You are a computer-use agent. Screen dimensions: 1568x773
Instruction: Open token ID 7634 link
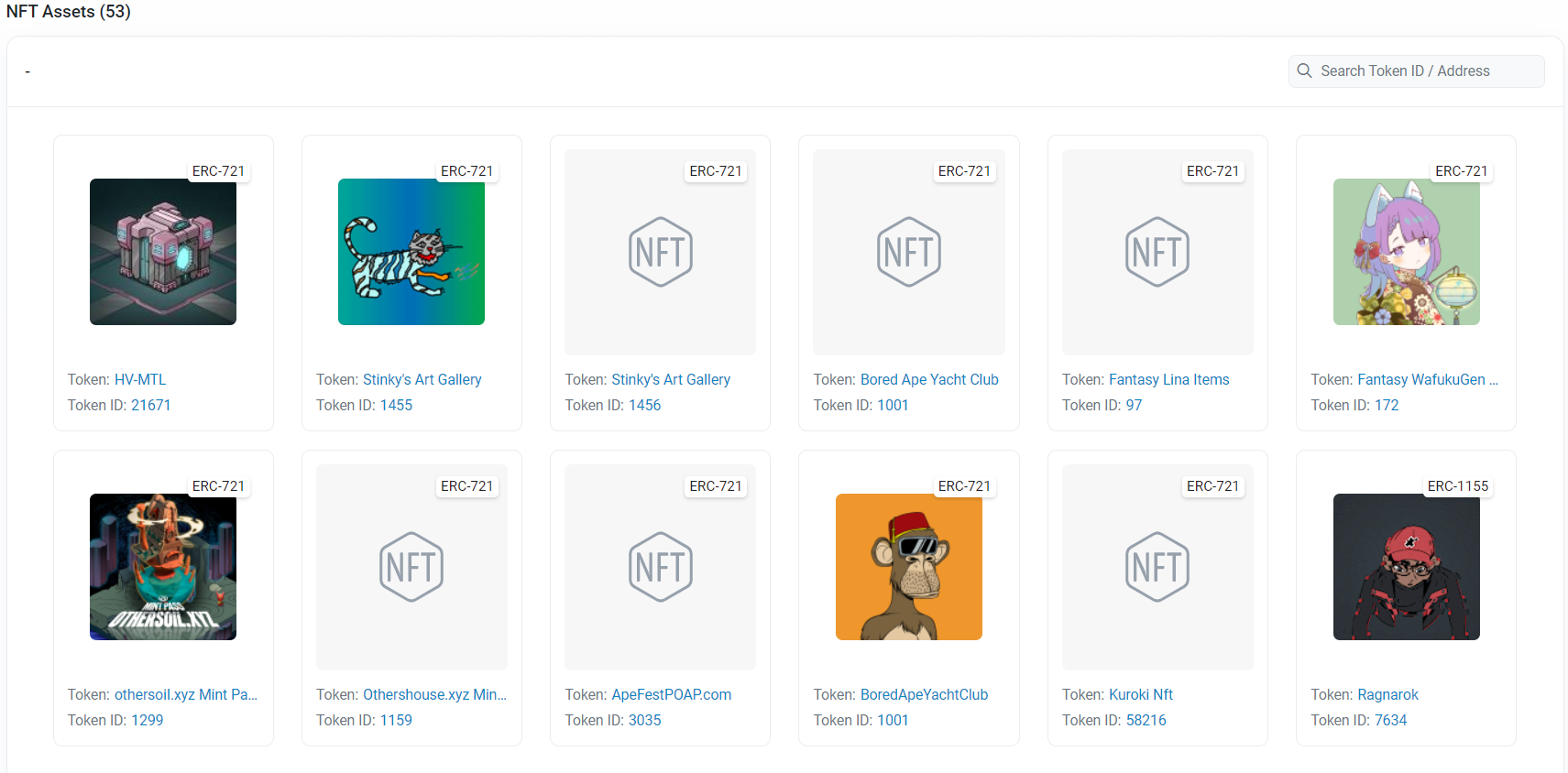click(1390, 720)
